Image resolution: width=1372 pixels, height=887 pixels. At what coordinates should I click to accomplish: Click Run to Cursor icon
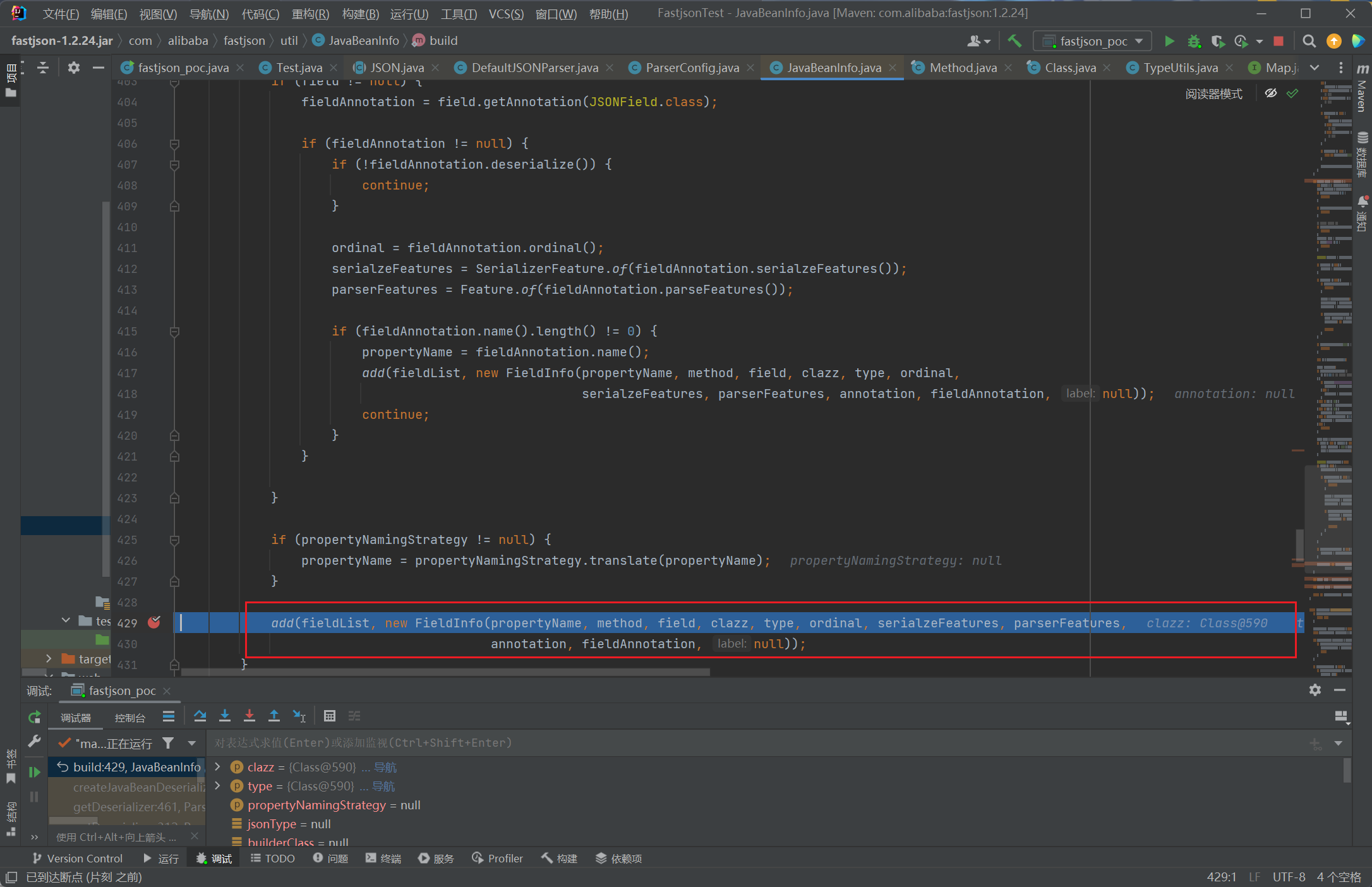point(299,716)
